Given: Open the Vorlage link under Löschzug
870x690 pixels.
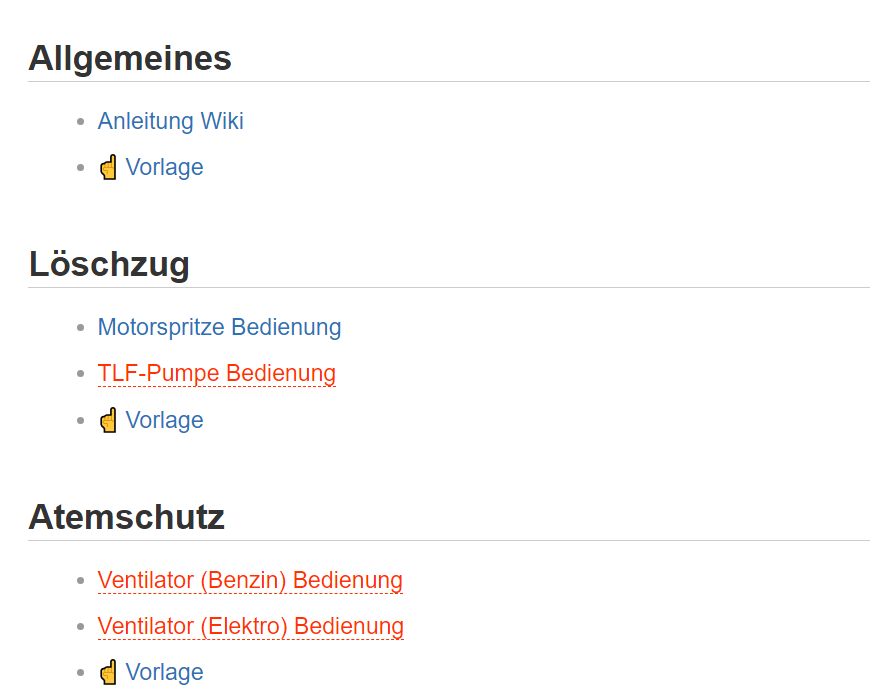Looking at the screenshot, I should (x=164, y=420).
